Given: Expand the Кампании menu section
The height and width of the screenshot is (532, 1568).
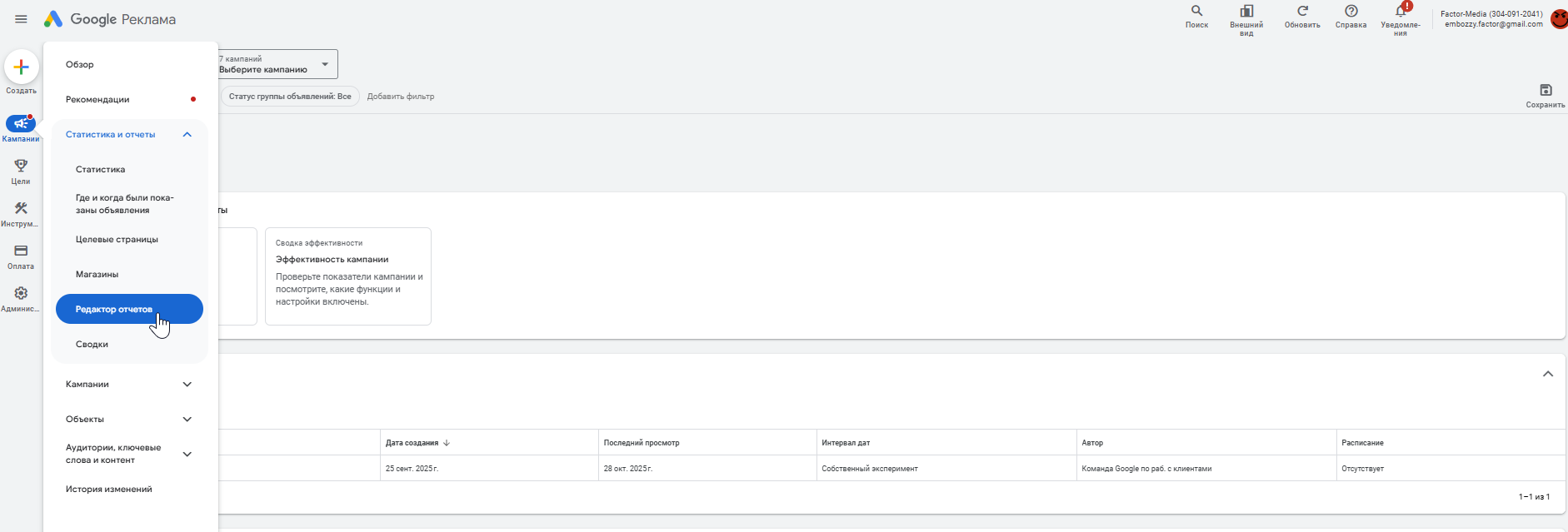Looking at the screenshot, I should pyautogui.click(x=187, y=385).
